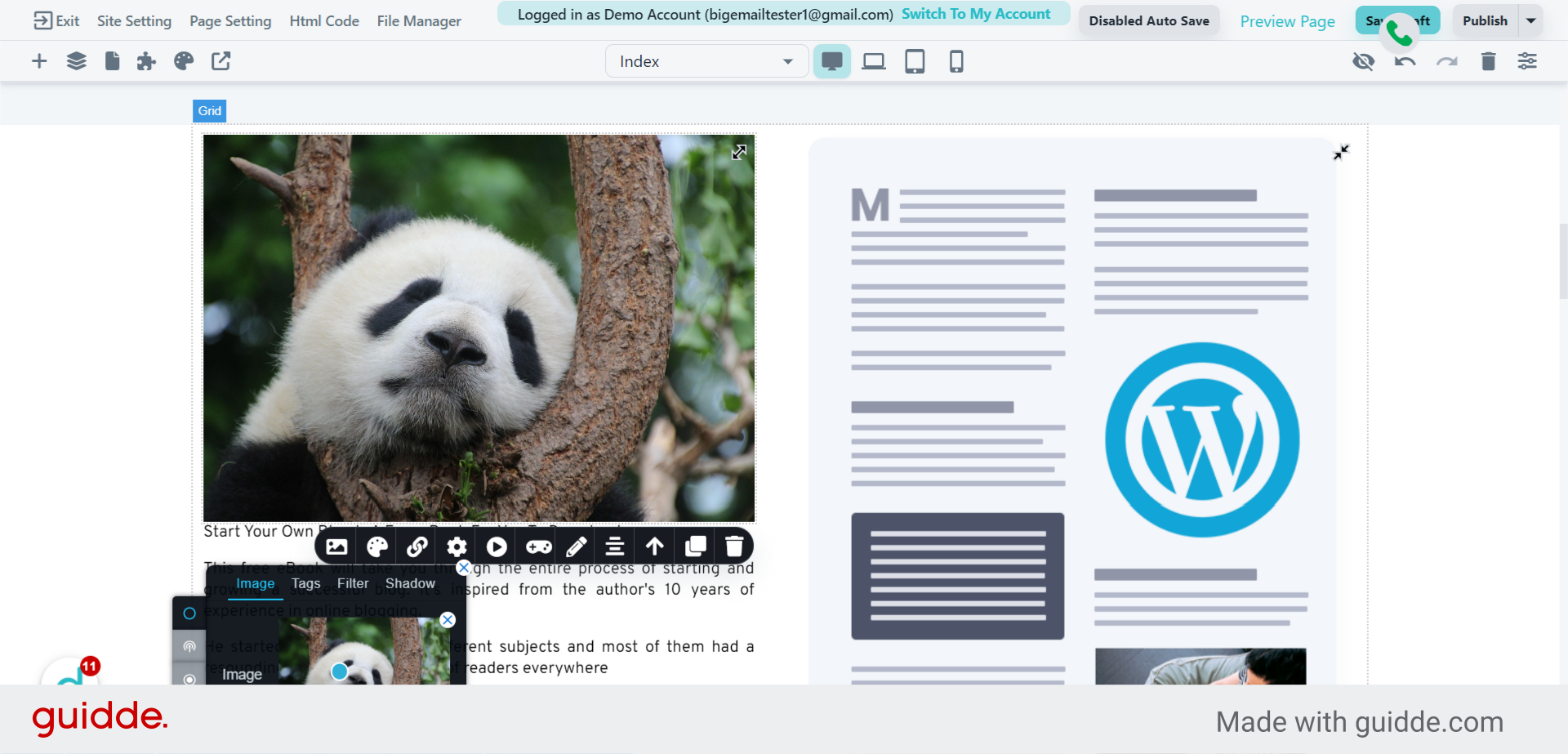Click the undo arrow in top toolbar
The image size is (1568, 754).
(x=1405, y=61)
